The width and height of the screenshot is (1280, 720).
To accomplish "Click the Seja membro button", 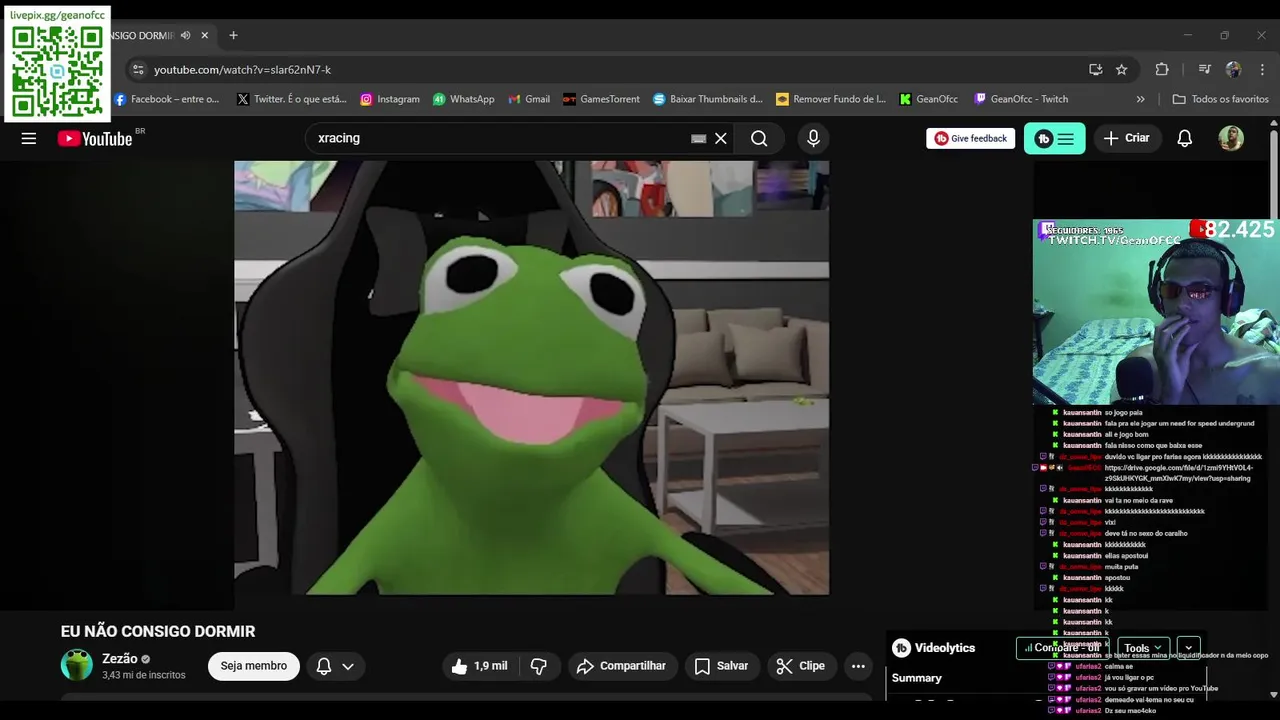I will point(253,666).
